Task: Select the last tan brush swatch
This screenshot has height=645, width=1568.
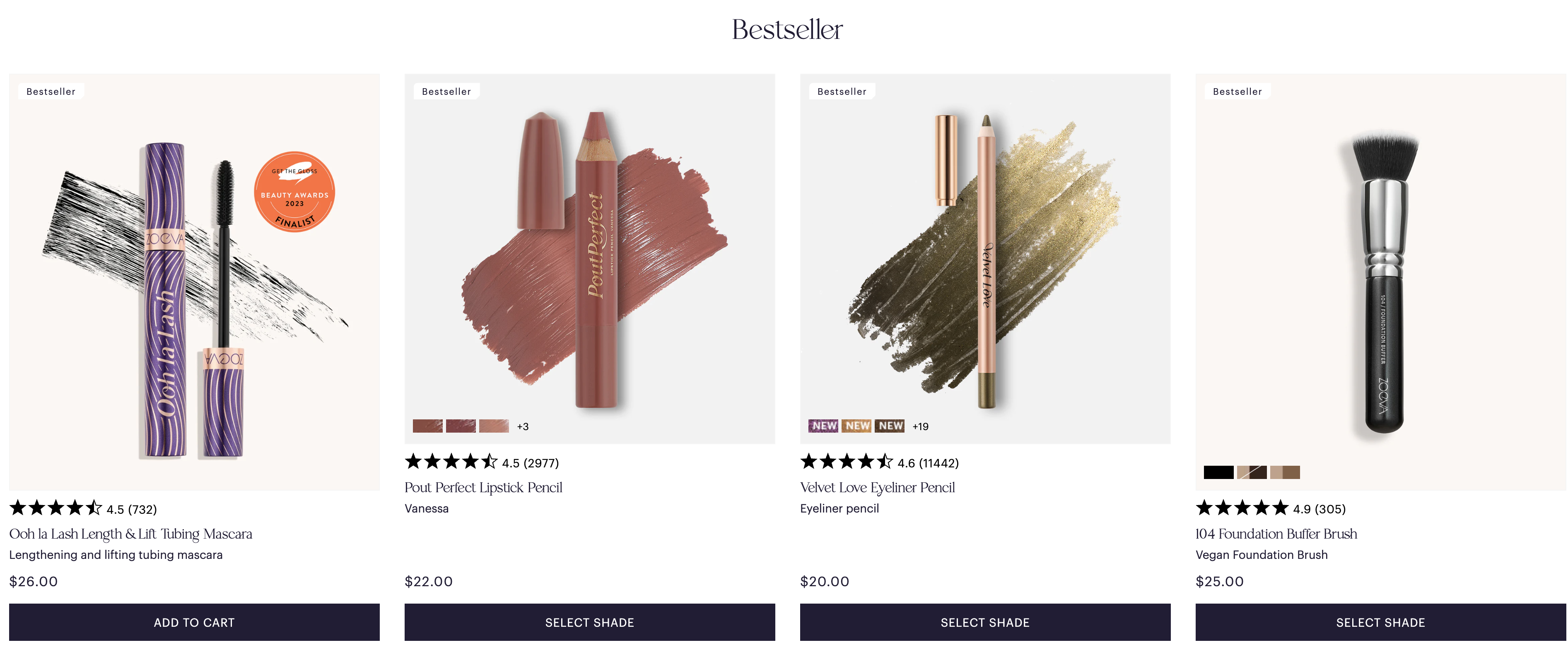Action: click(x=1285, y=472)
